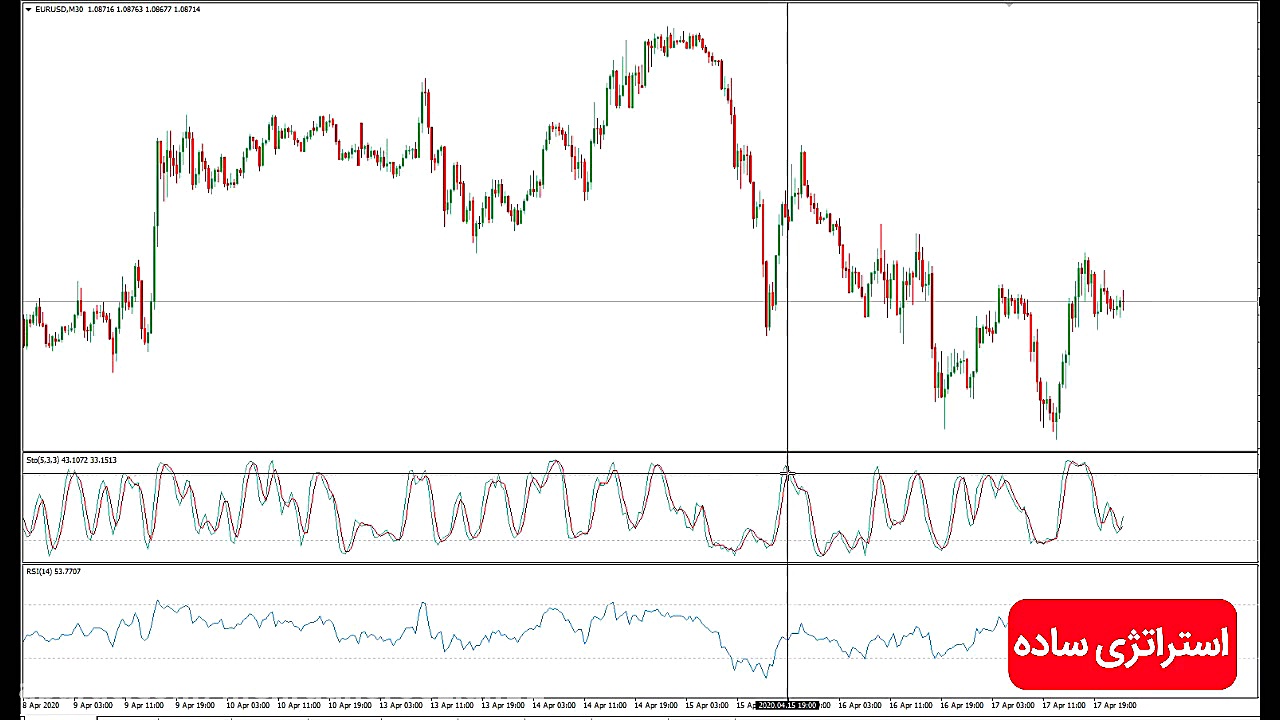The width and height of the screenshot is (1280, 720).
Task: Click the 10 Apr 11:00 time axis label
Action: 298,705
